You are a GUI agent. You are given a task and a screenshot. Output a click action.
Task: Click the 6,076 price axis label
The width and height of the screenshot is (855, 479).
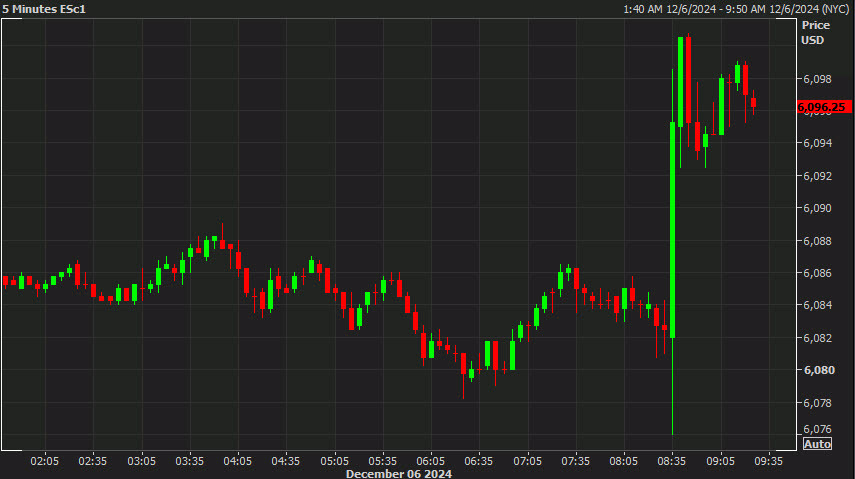(x=817, y=429)
